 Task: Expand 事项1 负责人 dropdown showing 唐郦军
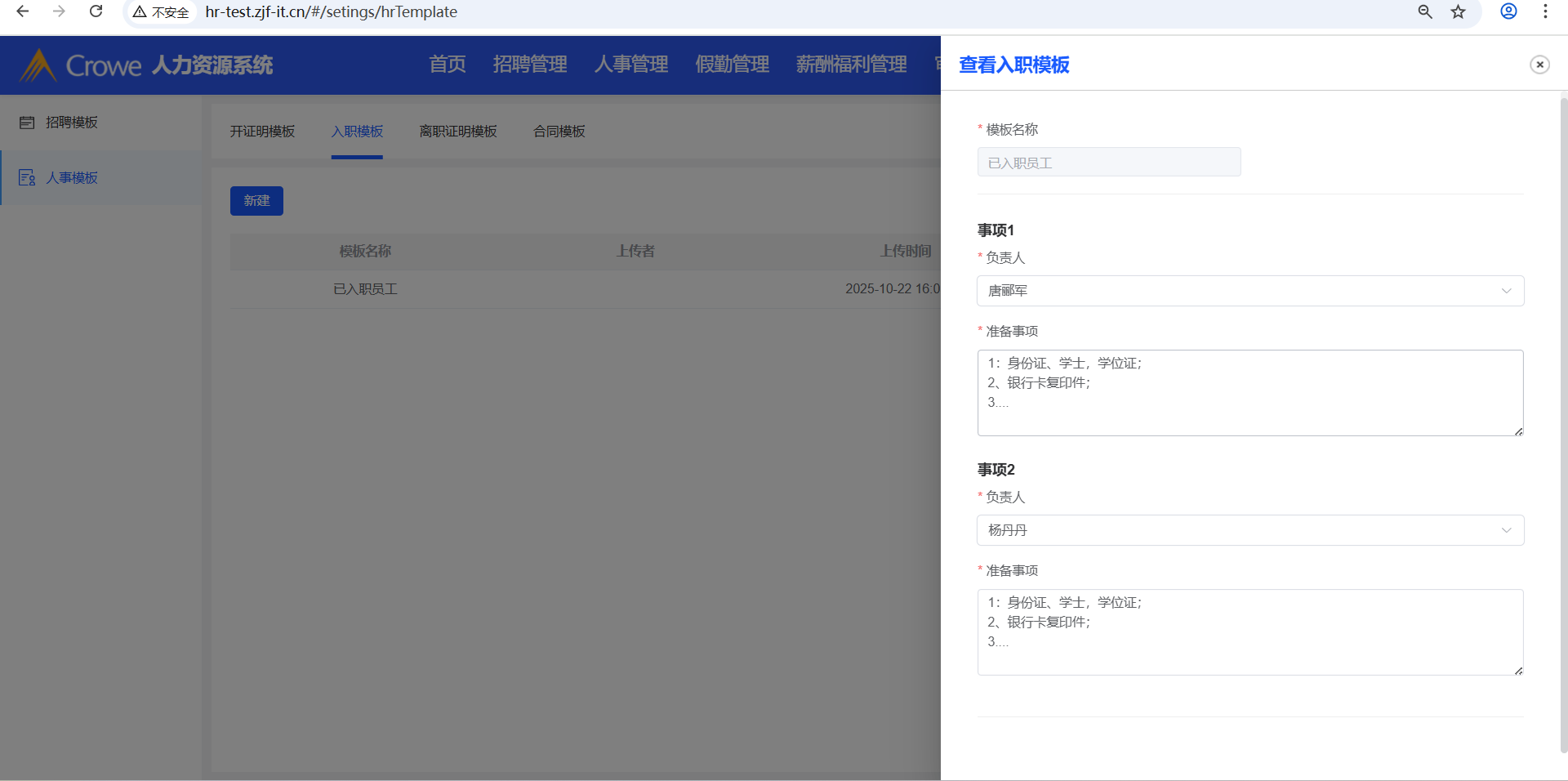click(1249, 291)
